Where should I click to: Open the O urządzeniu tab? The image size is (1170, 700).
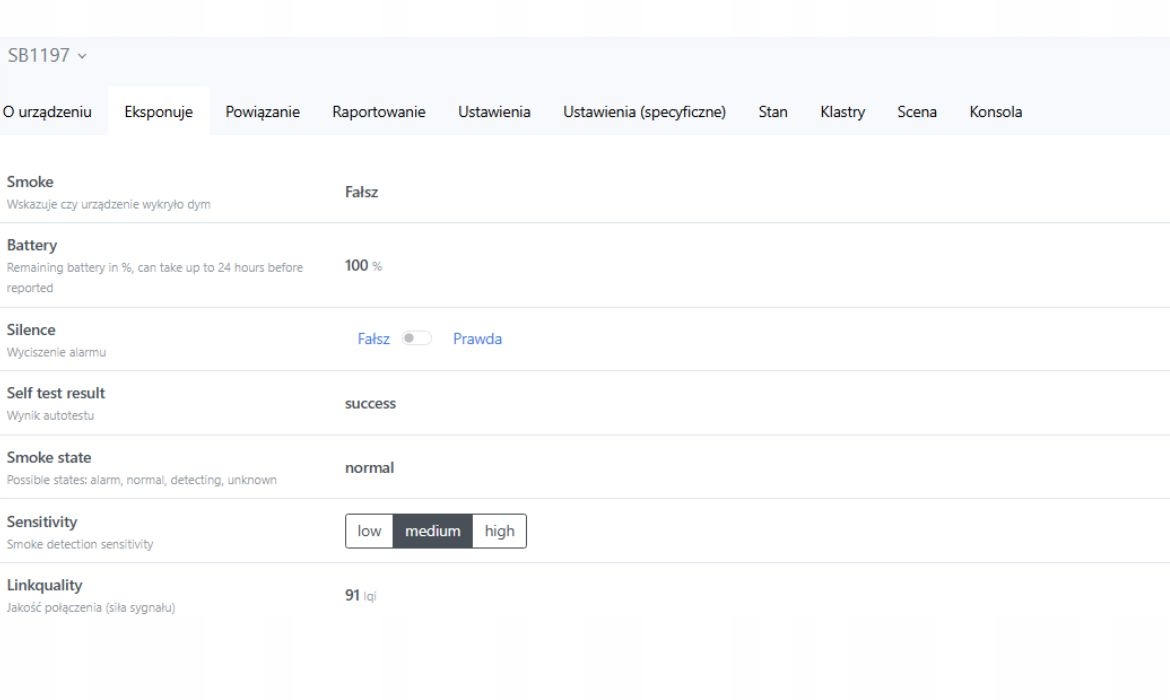coord(47,112)
